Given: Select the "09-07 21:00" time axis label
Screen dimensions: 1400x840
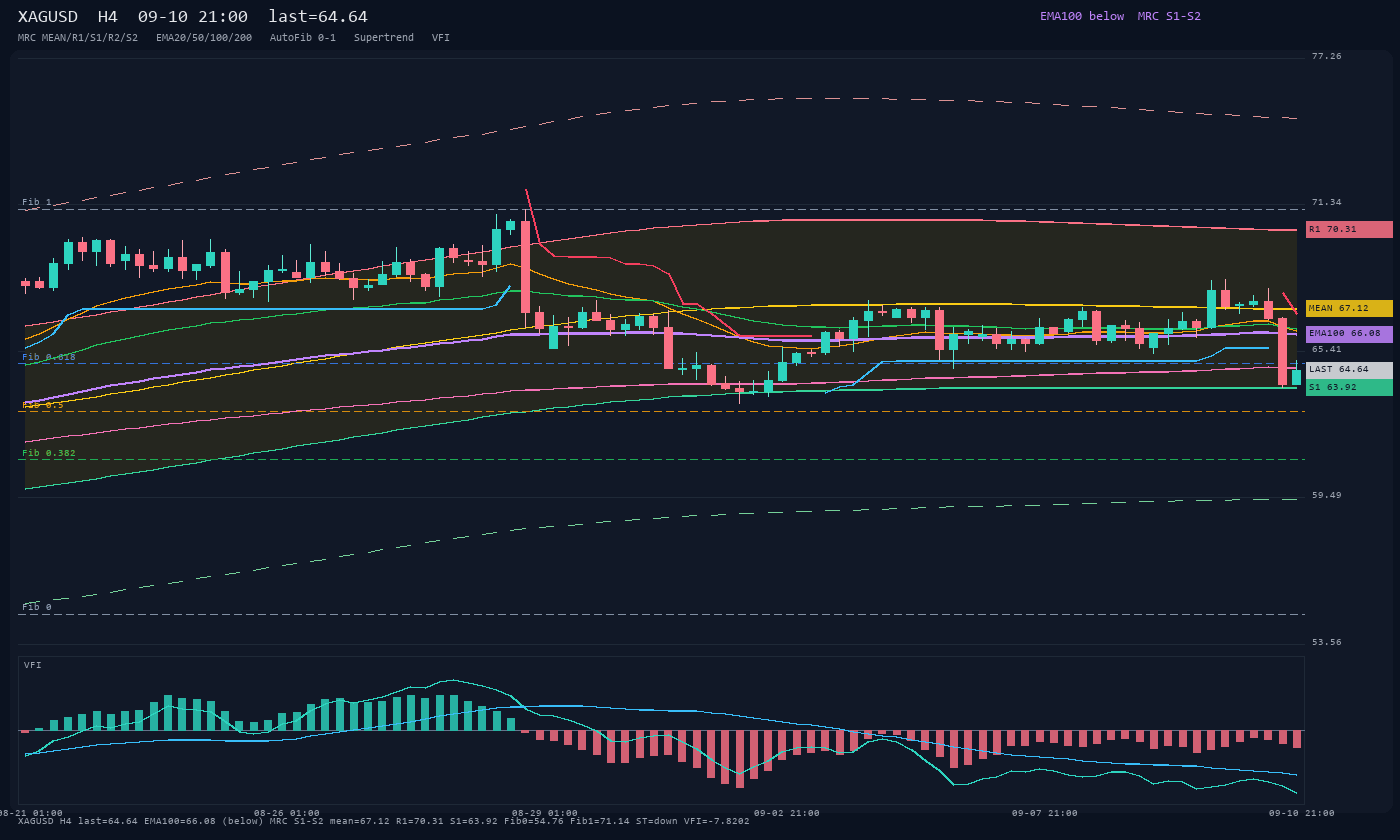Looking at the screenshot, I should pos(1045,813).
